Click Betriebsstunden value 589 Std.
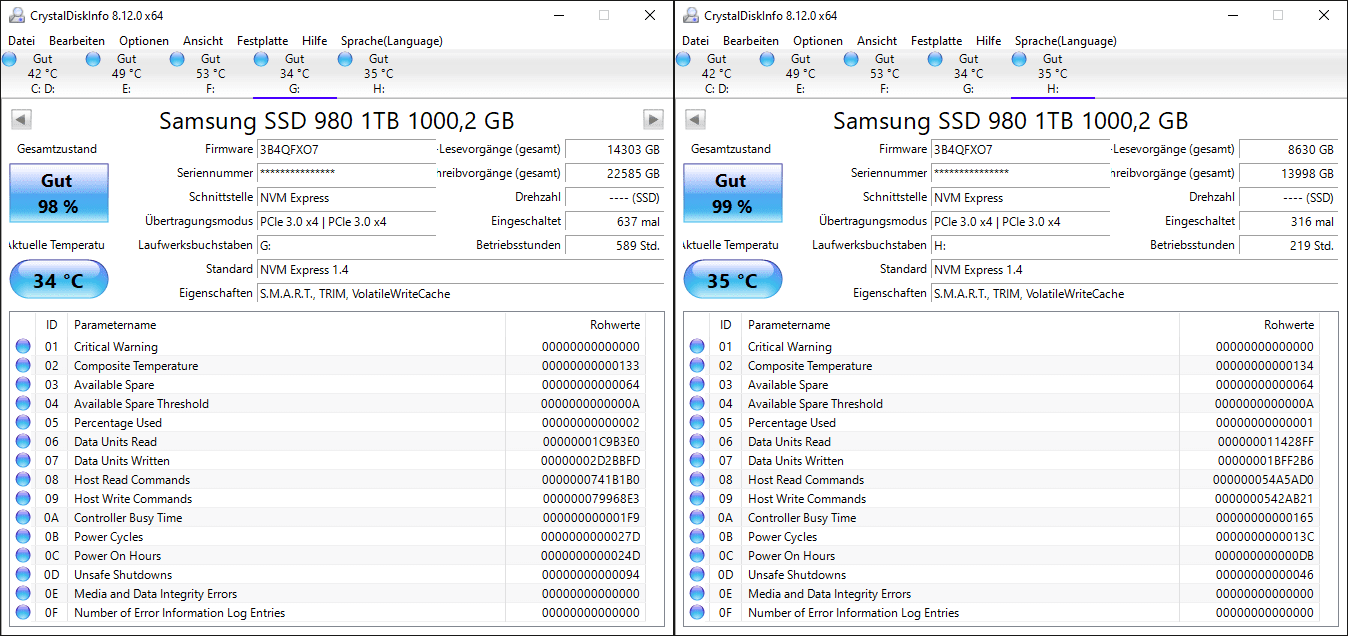 [614, 245]
